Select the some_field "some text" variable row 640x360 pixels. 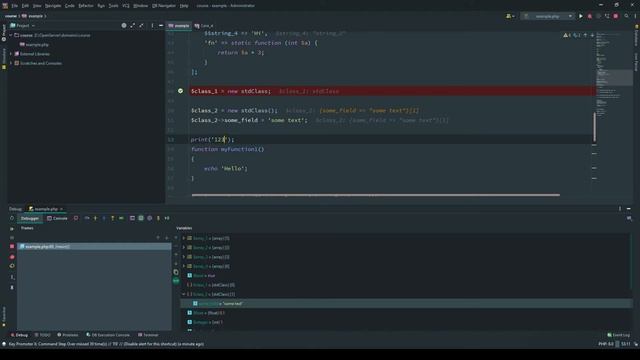406,304
